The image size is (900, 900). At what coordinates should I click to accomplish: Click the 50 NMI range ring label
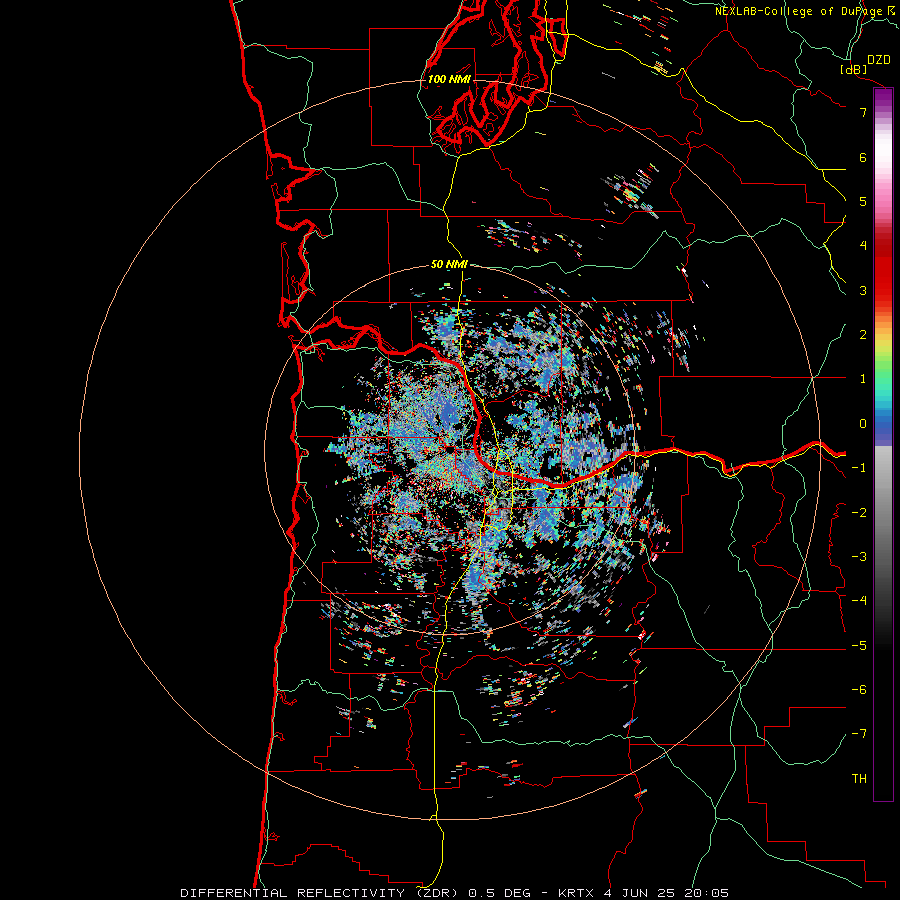pyautogui.click(x=449, y=264)
